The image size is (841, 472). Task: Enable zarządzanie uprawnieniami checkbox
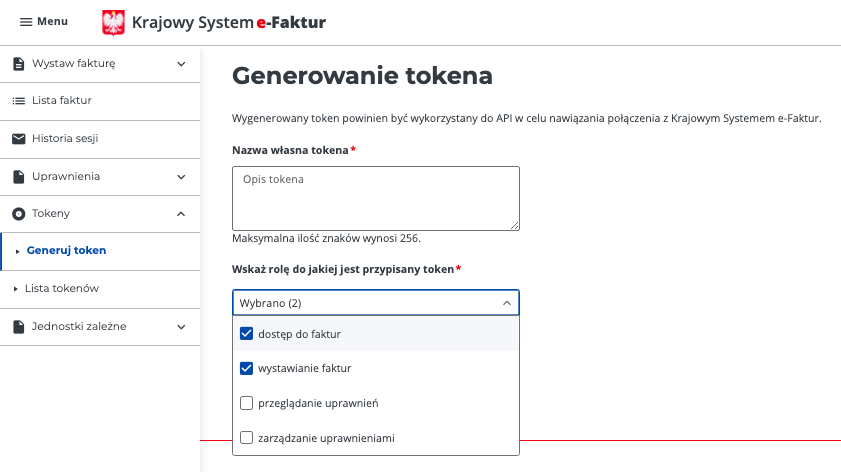(x=246, y=438)
